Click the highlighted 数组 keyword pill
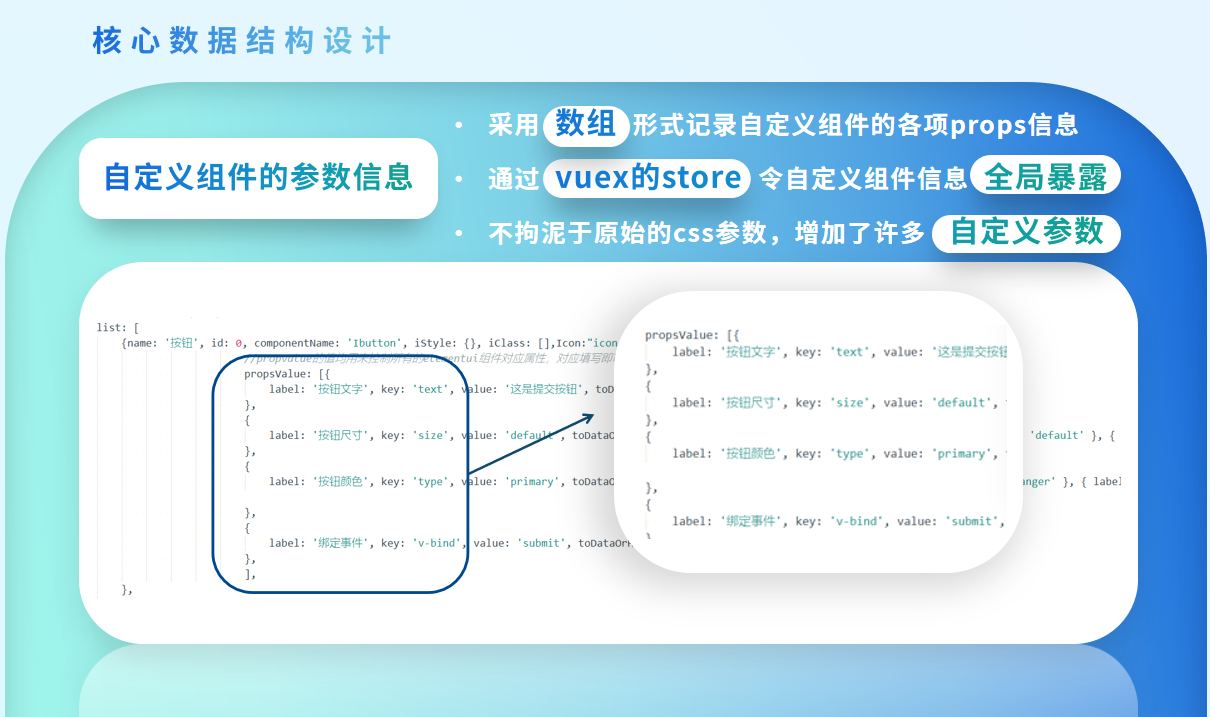This screenshot has width=1210, height=717. click(585, 126)
